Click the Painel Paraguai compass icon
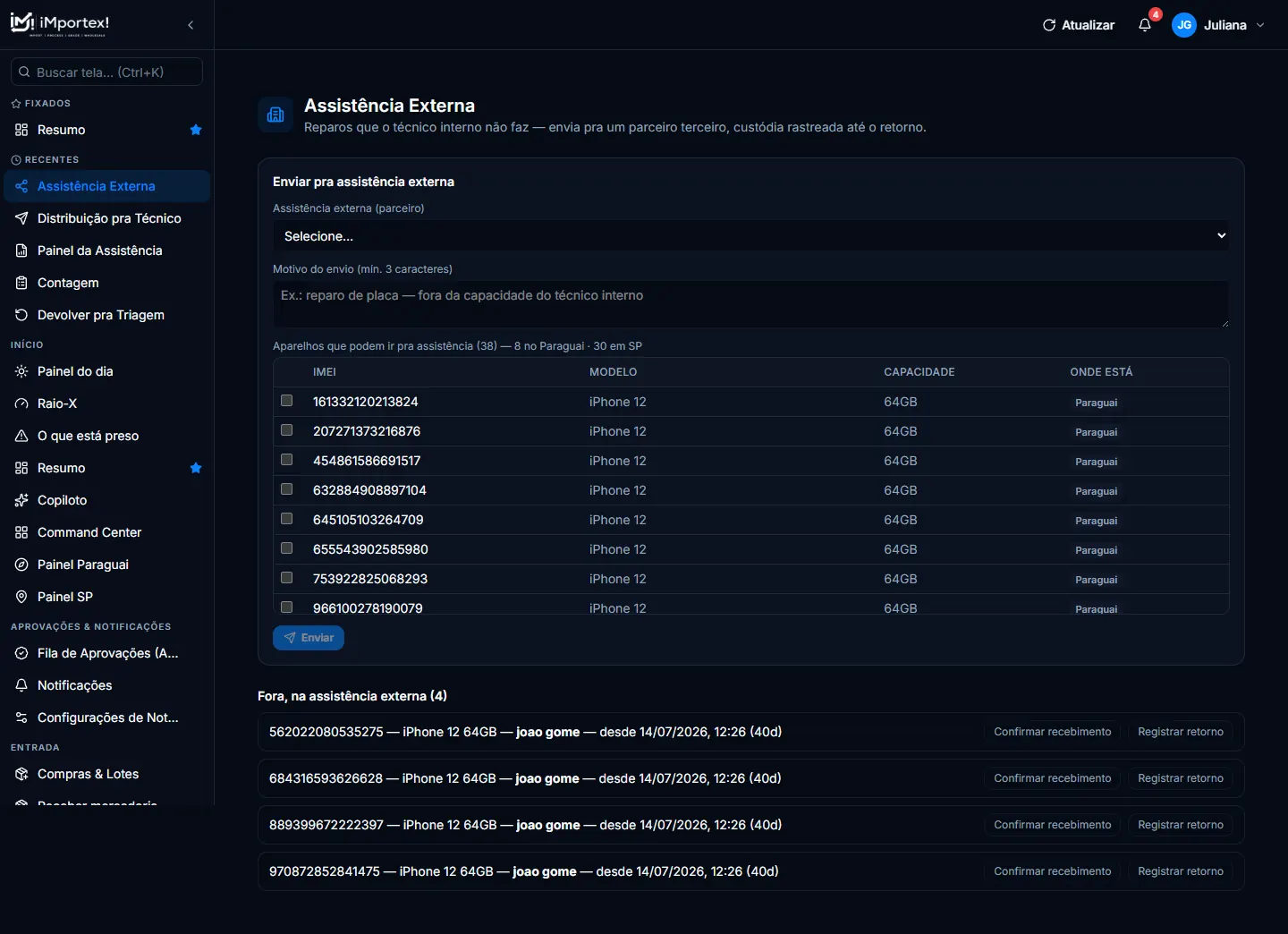 (21, 565)
